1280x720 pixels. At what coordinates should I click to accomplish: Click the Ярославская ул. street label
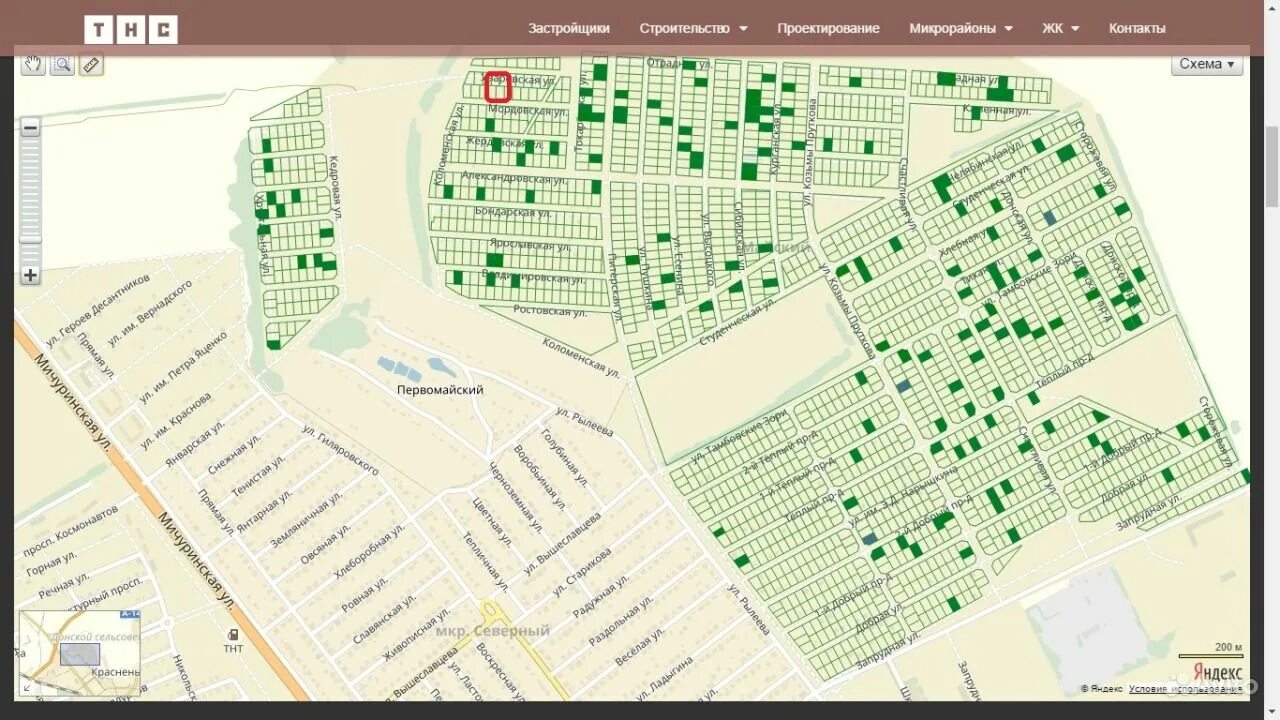pyautogui.click(x=531, y=244)
